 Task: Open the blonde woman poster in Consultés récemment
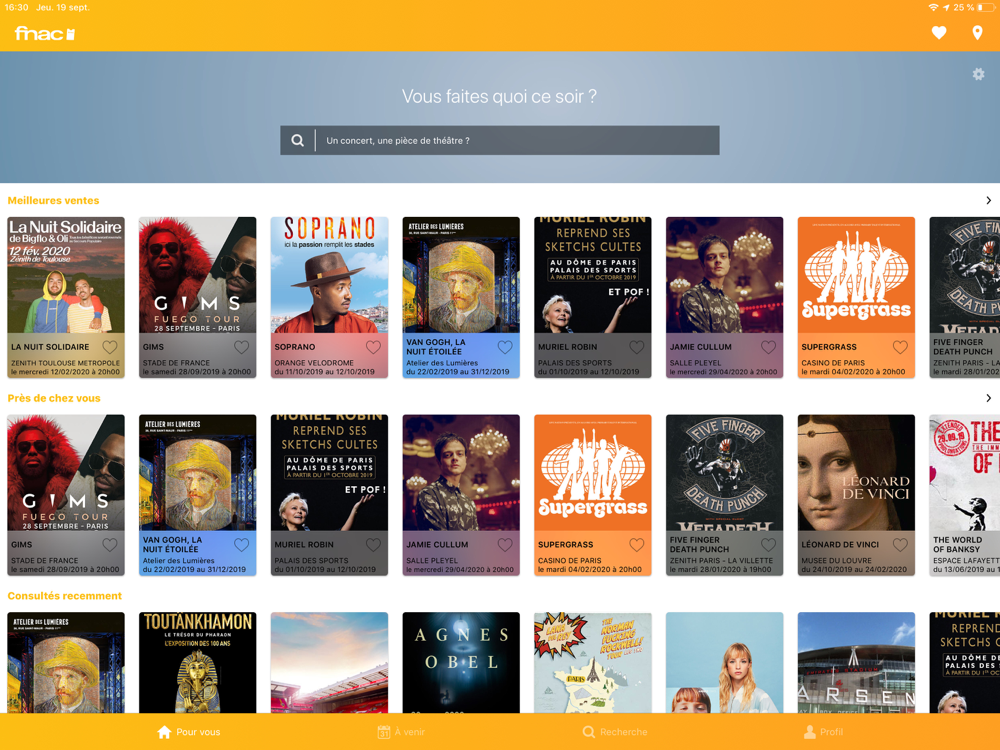pos(724,663)
